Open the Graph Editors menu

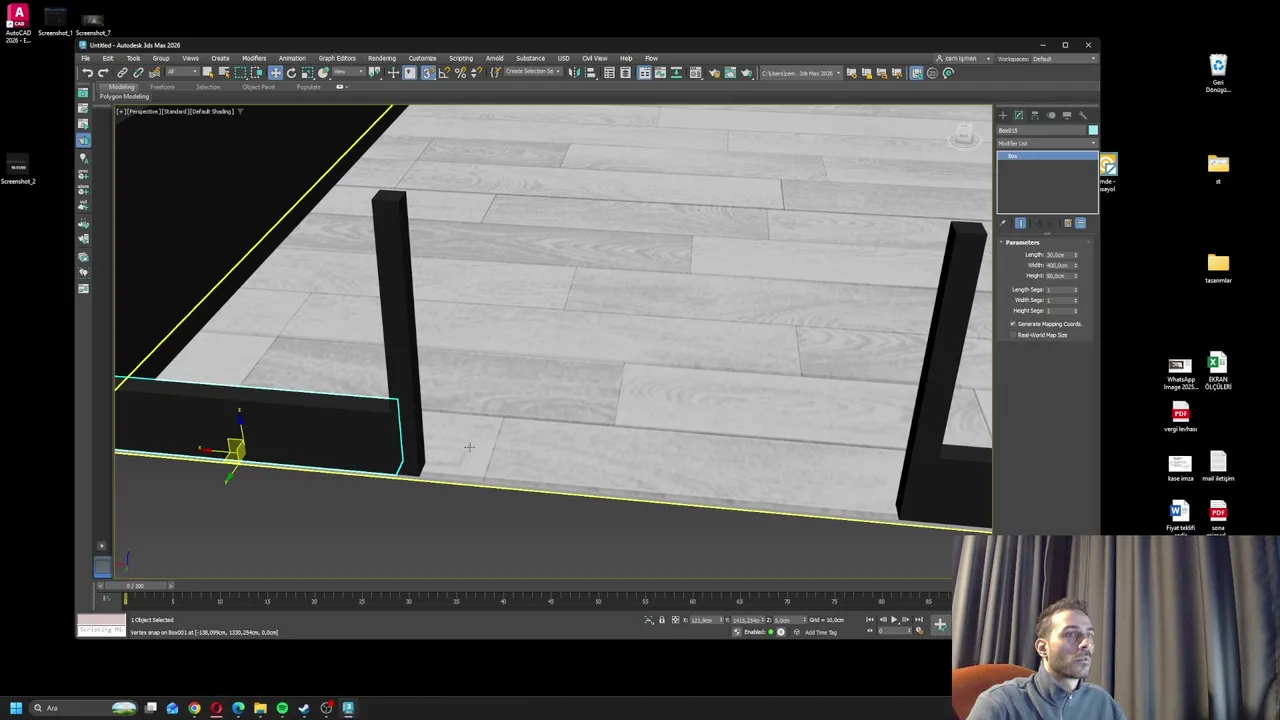coord(337,58)
